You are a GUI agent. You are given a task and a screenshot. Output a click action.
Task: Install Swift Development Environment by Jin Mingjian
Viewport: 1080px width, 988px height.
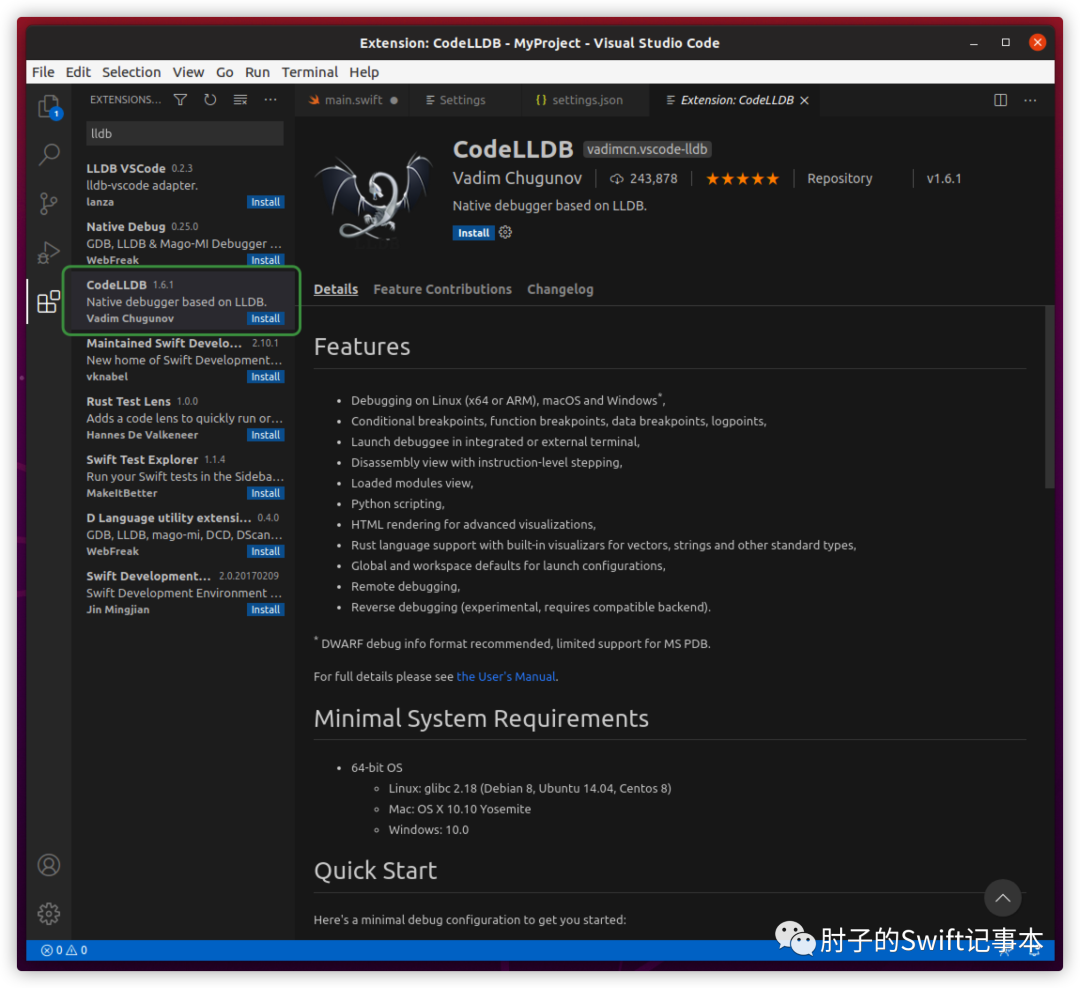coord(265,610)
